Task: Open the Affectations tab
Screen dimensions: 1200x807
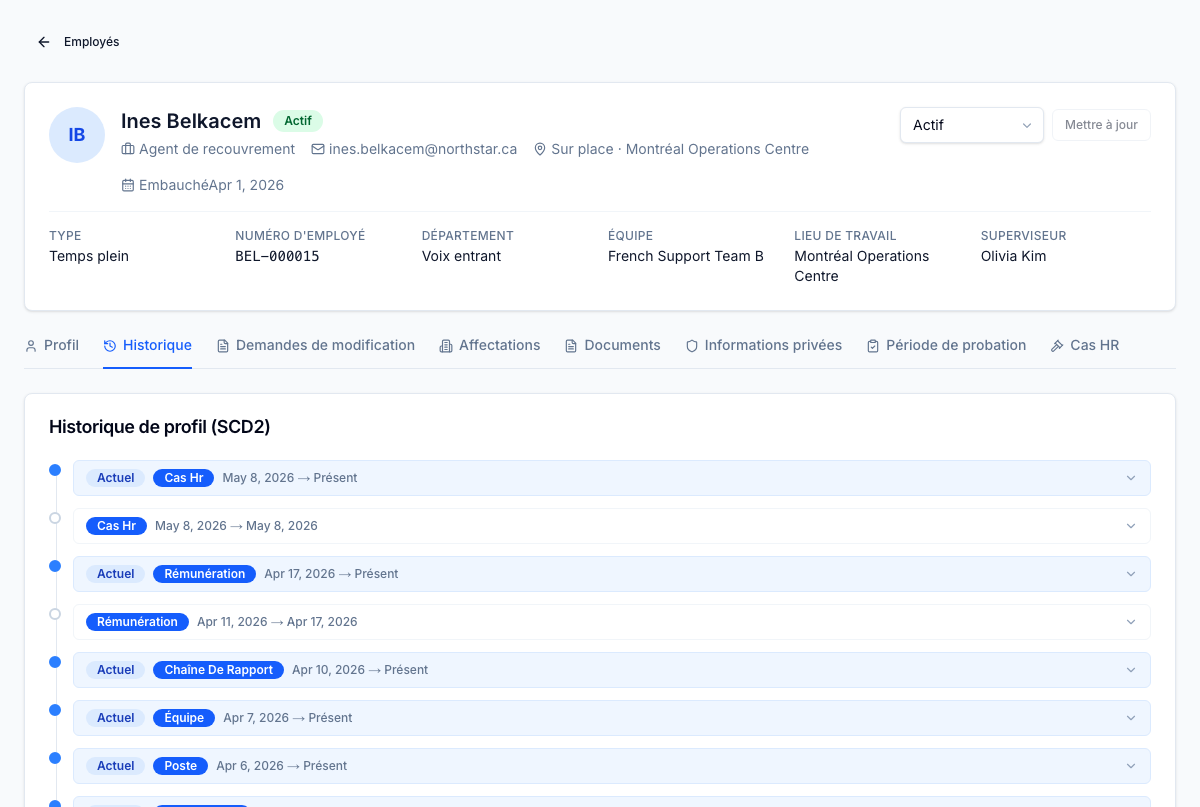Action: (489, 345)
